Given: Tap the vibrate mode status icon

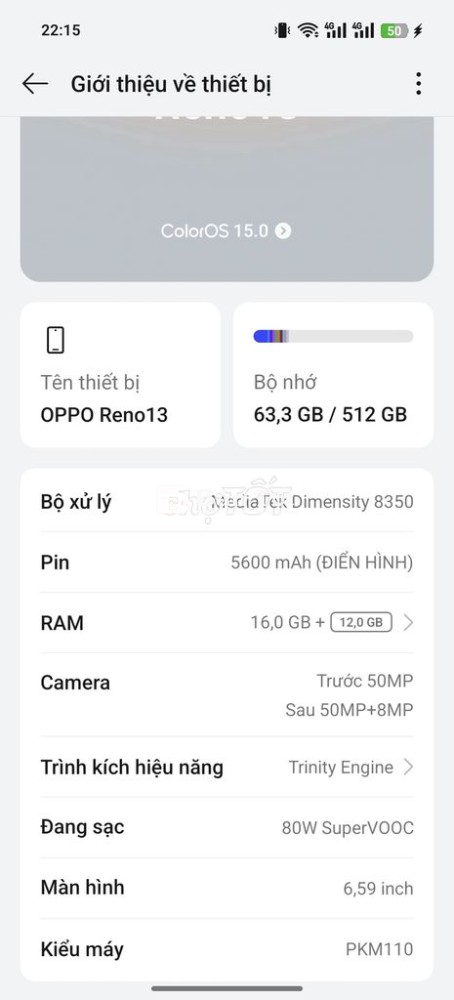Looking at the screenshot, I should pyautogui.click(x=281, y=30).
